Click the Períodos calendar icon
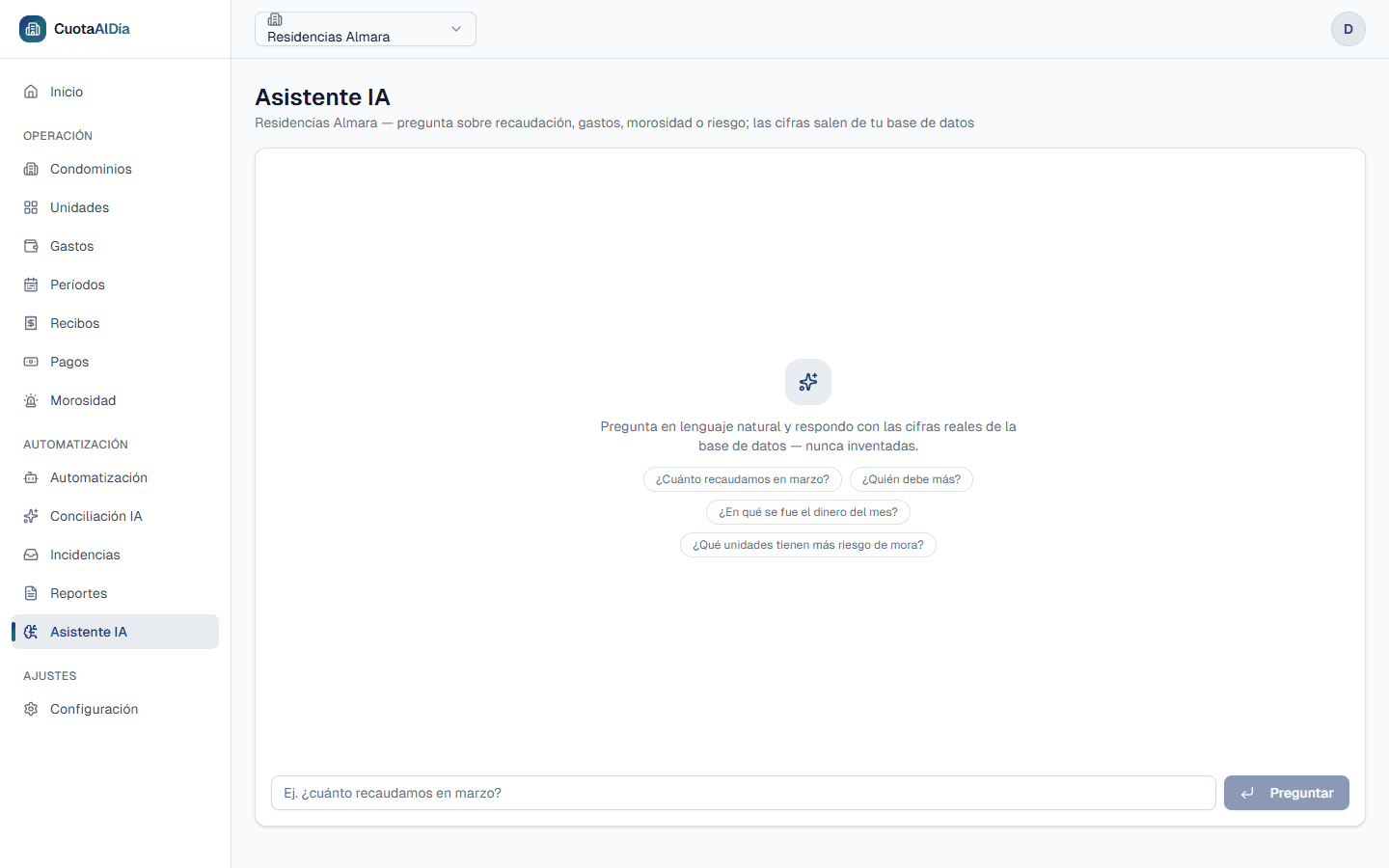1389x868 pixels. (31, 285)
